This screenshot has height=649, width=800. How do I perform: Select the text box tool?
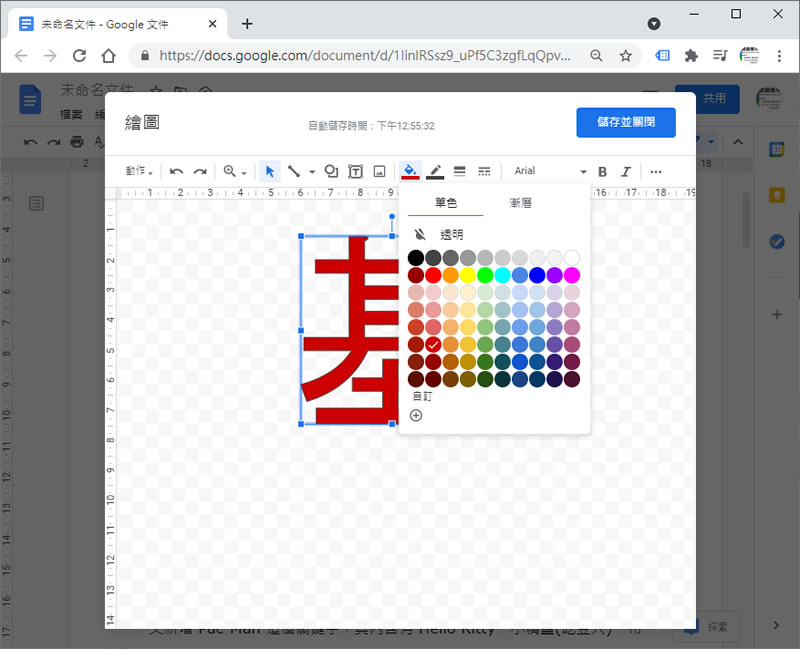tap(355, 171)
